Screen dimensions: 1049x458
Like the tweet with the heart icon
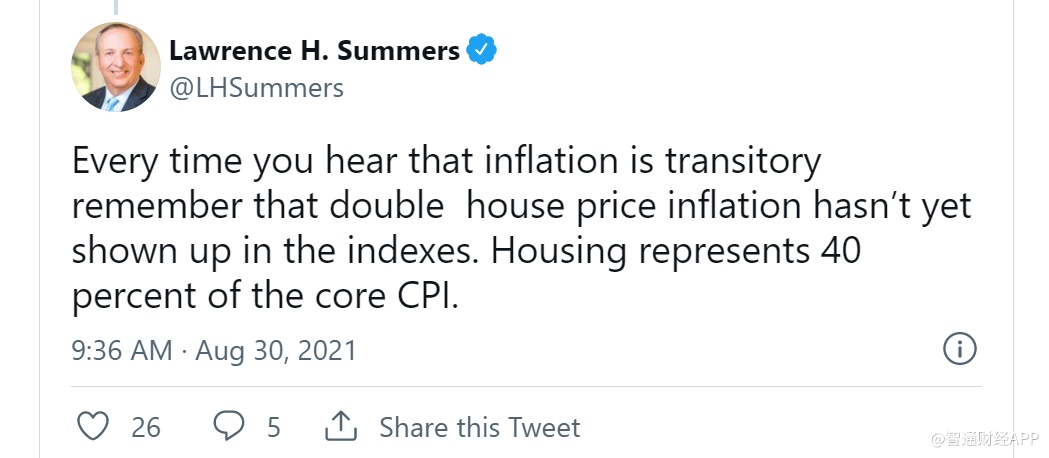point(93,427)
